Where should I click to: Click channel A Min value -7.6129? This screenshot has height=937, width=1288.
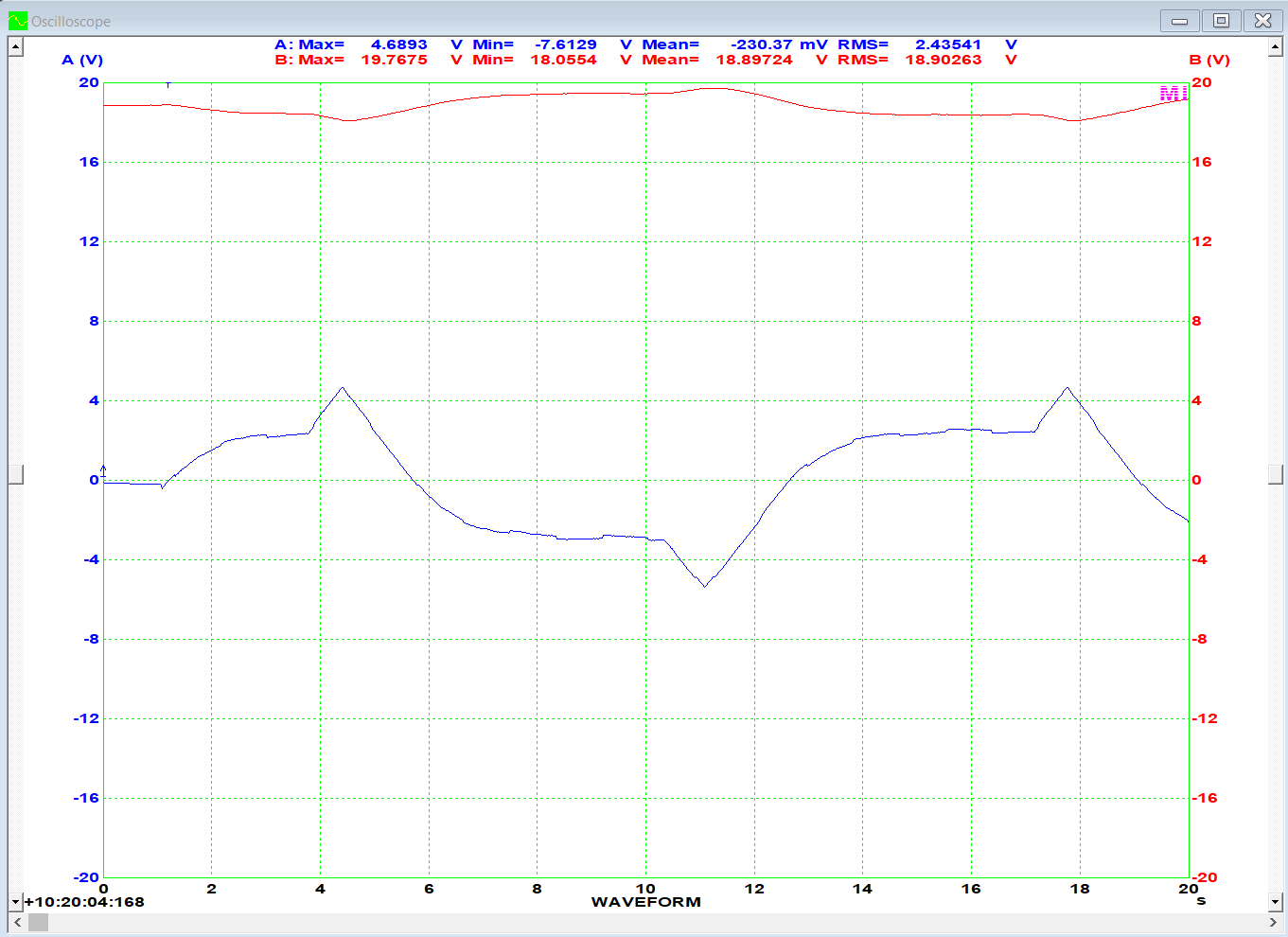point(566,44)
